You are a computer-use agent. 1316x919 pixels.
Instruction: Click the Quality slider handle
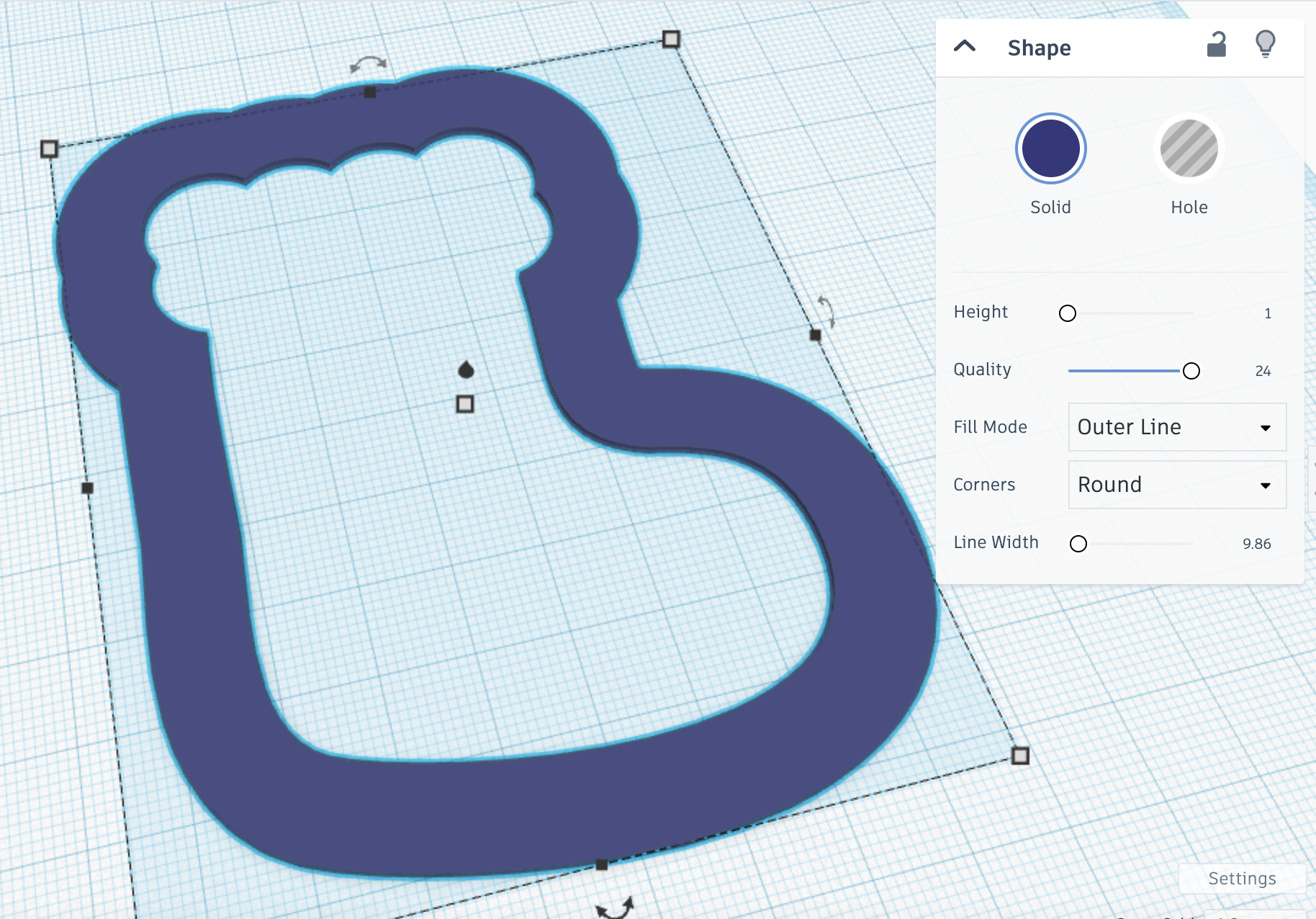[1191, 371]
